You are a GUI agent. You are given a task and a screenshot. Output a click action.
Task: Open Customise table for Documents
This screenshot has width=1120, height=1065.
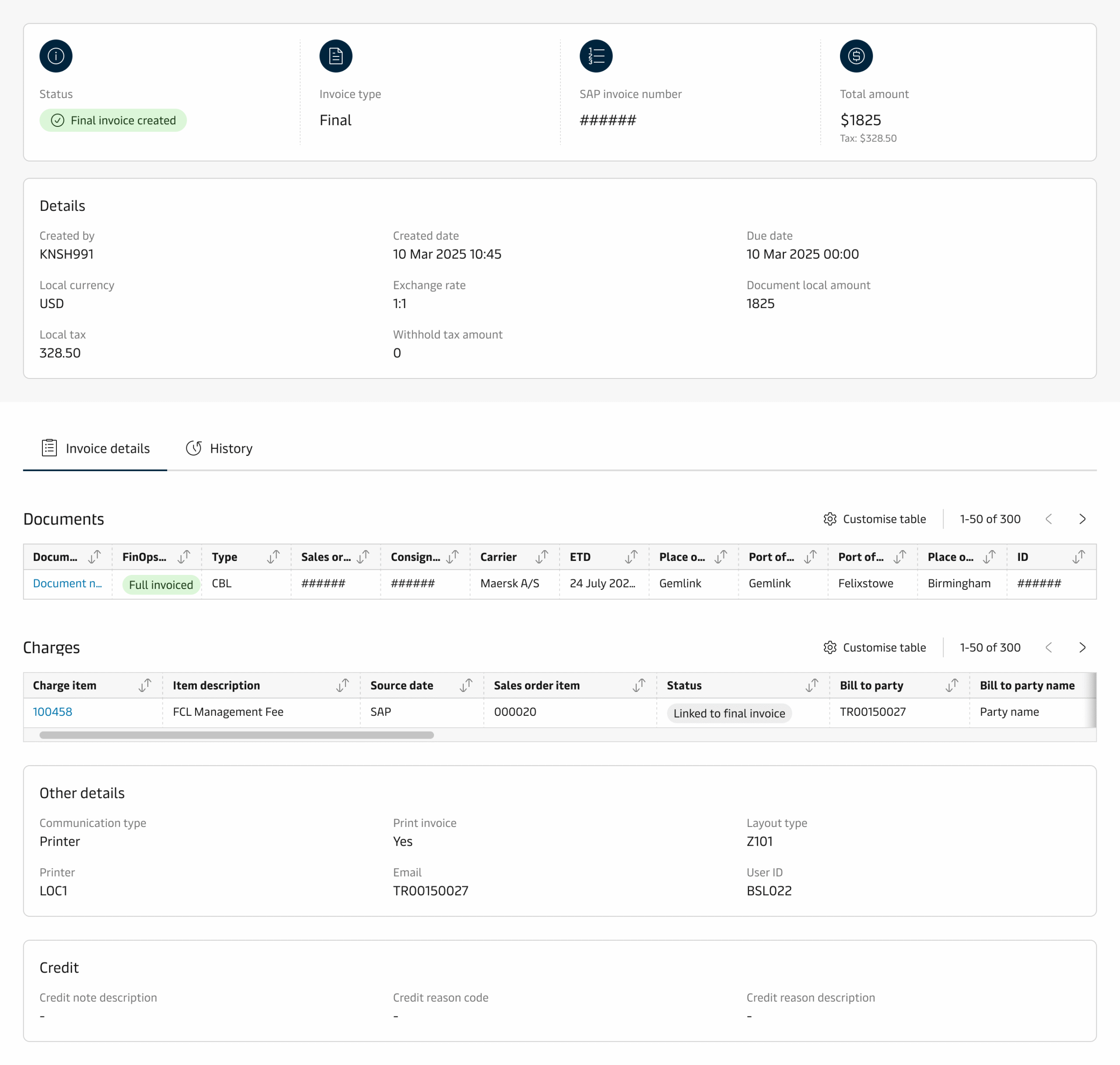point(875,519)
